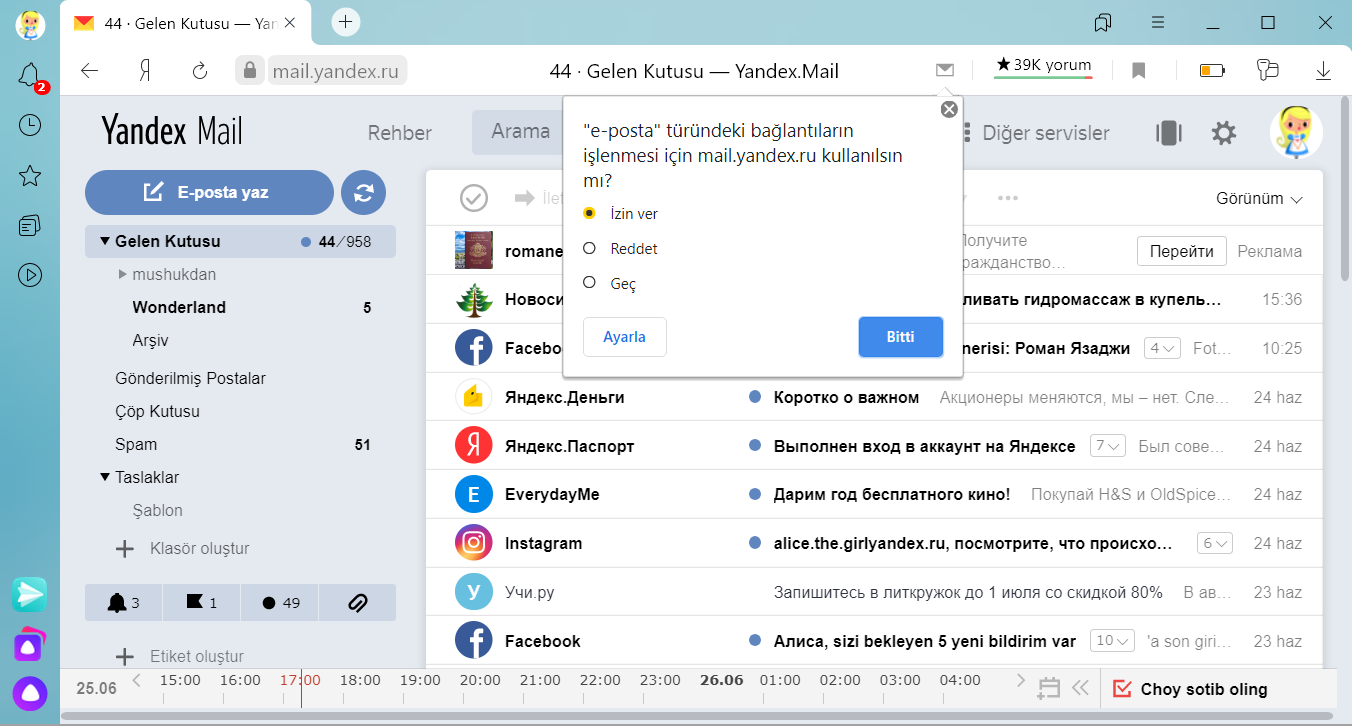Click Перейти on the ad row
Viewport: 1352px width, 726px height.
tap(1181, 251)
